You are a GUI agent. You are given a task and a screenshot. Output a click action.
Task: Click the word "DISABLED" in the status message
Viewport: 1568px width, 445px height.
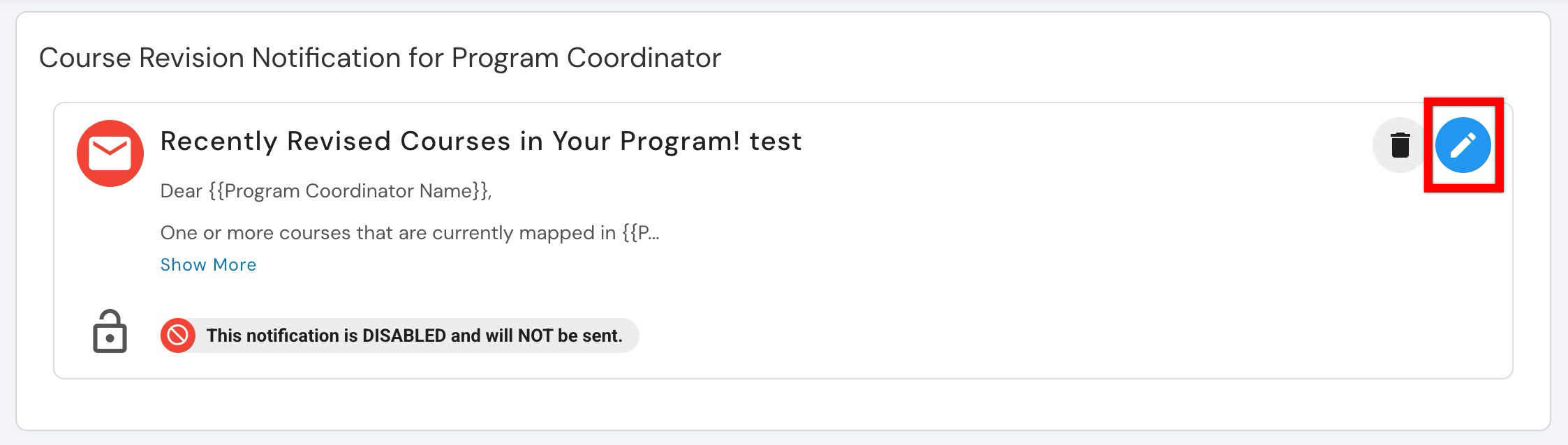404,335
